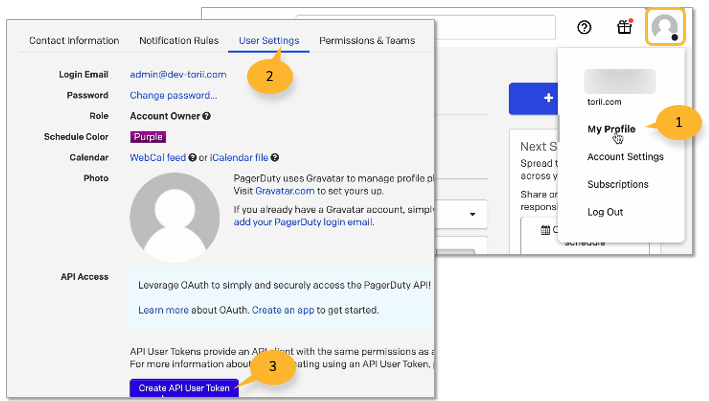Click the help icon after iCalendar file

click(x=274, y=158)
